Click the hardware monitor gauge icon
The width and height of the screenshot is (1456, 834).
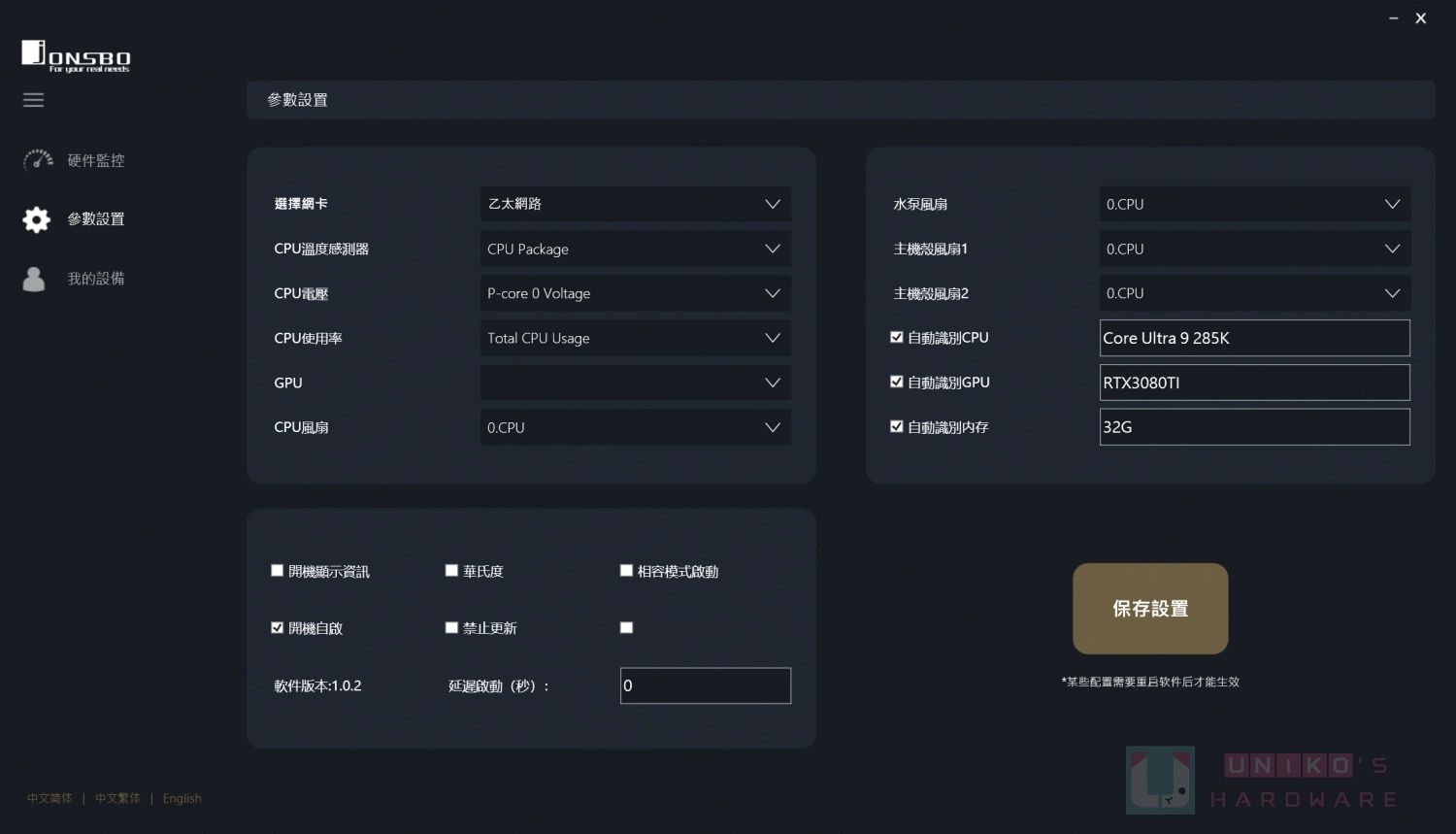[38, 160]
